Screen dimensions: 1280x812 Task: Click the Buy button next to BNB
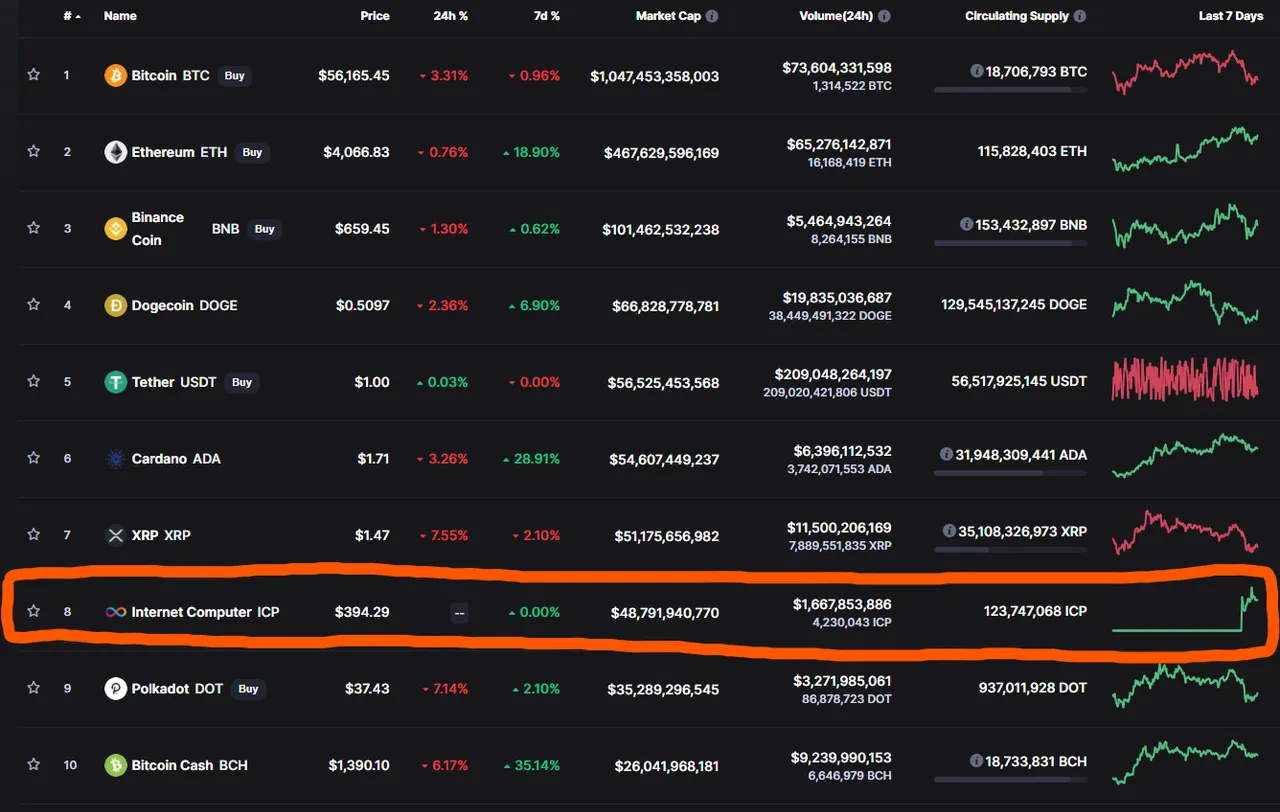point(264,229)
